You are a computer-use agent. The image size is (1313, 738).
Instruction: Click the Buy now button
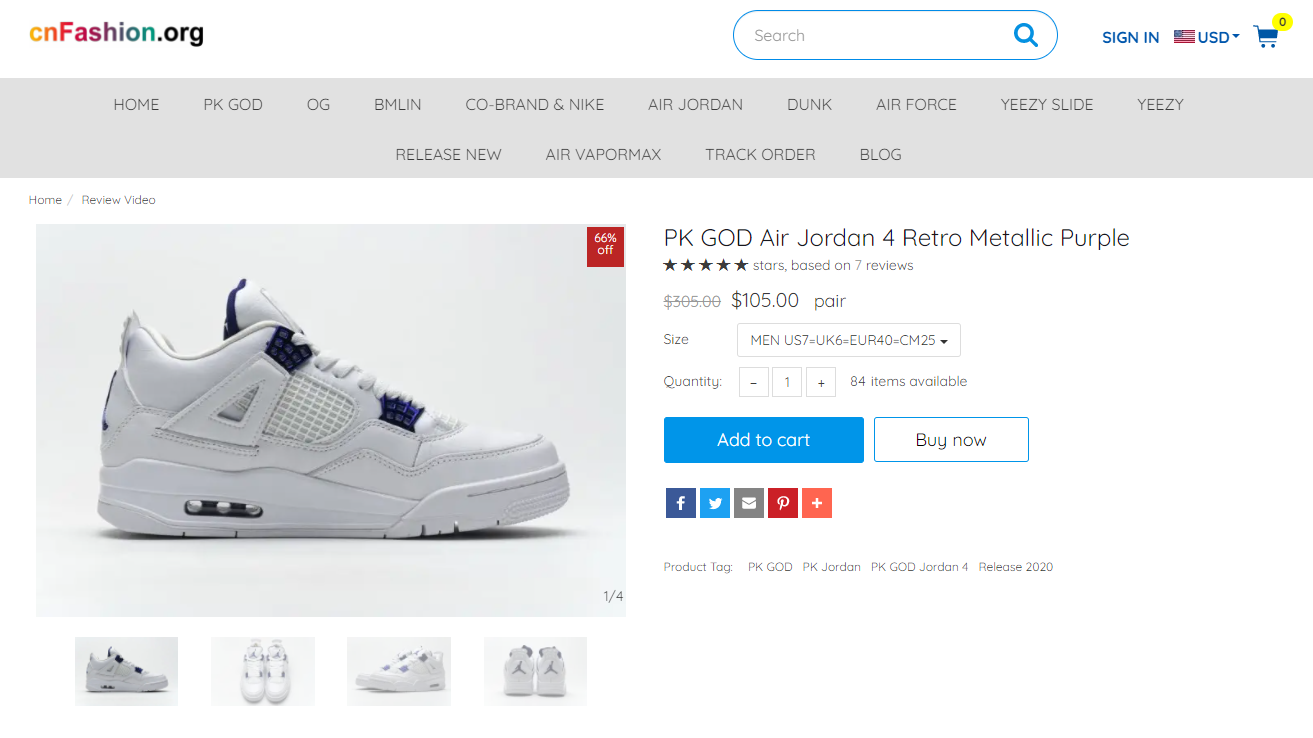[x=951, y=440]
